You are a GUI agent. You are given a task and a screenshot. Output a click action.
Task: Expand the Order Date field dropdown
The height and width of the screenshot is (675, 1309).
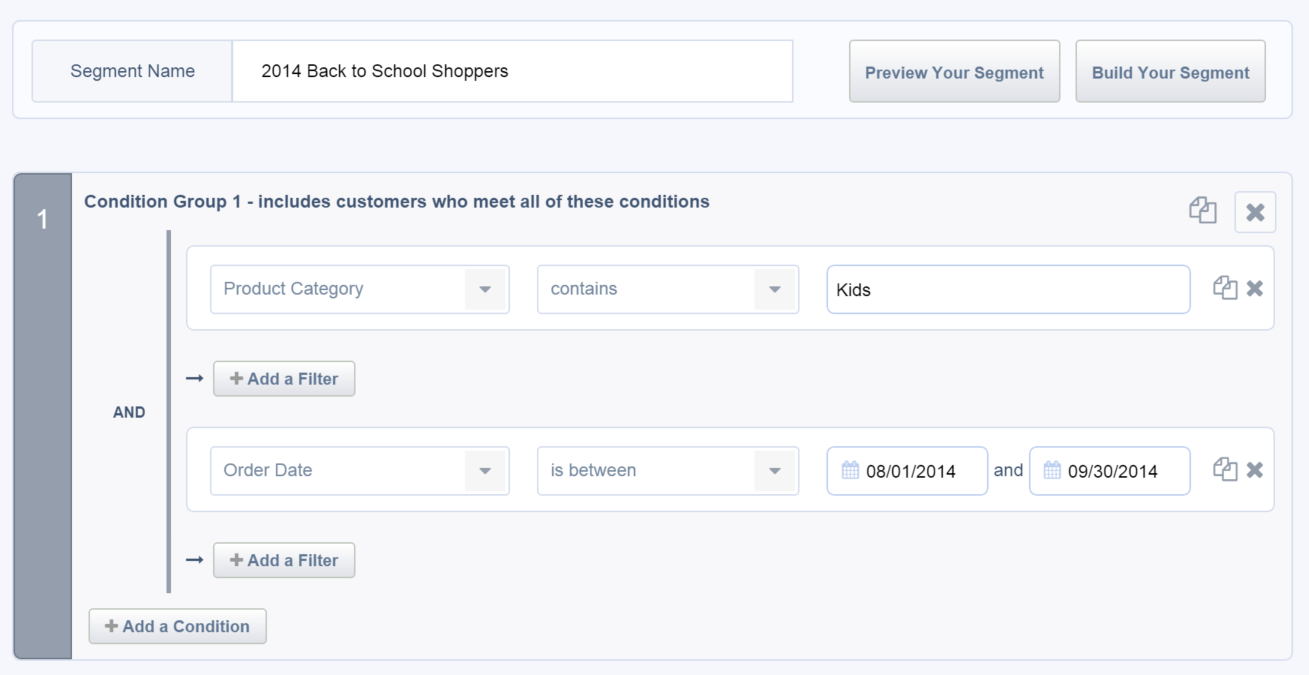485,470
